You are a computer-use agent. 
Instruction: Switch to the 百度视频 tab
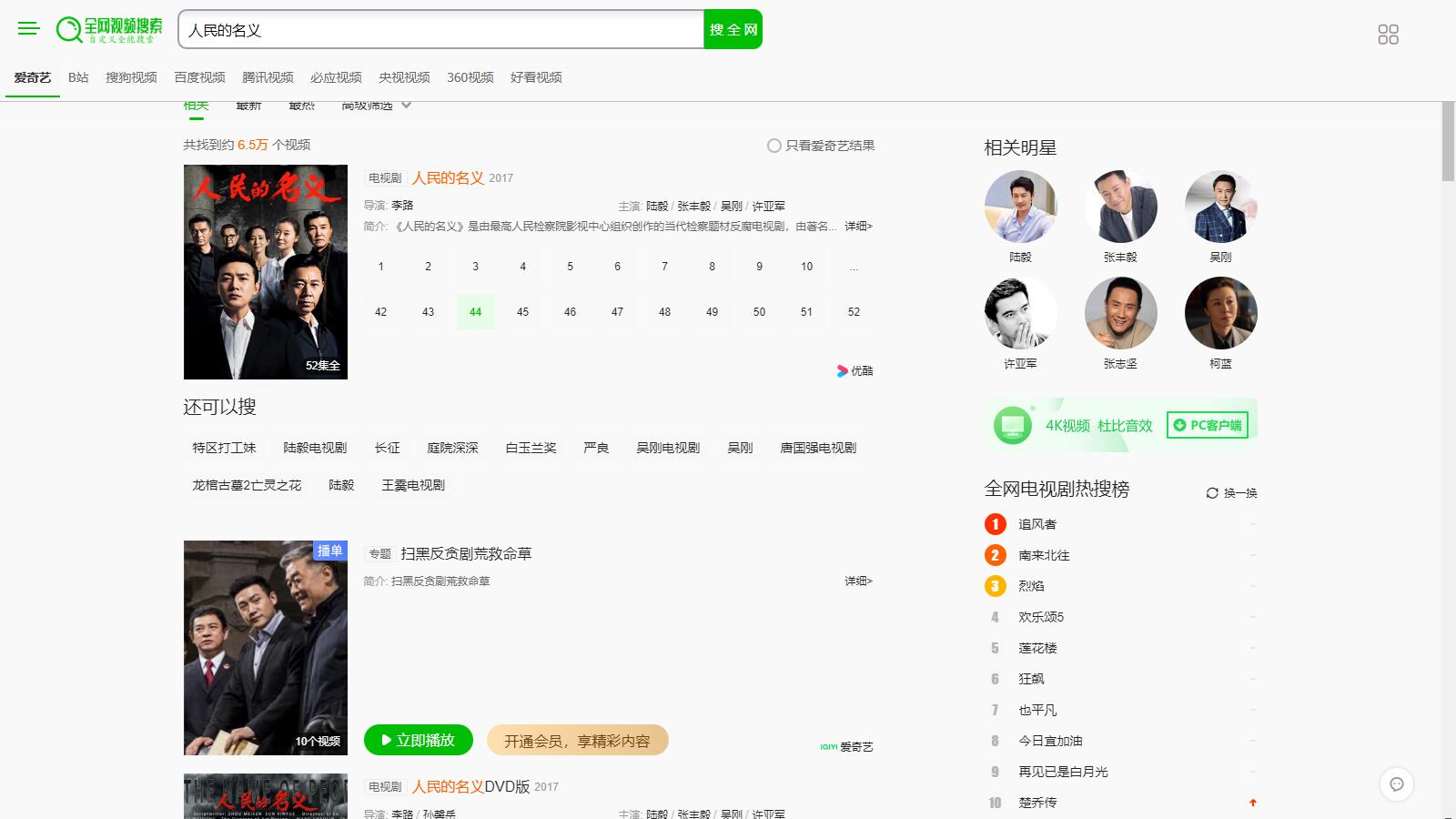tap(199, 78)
